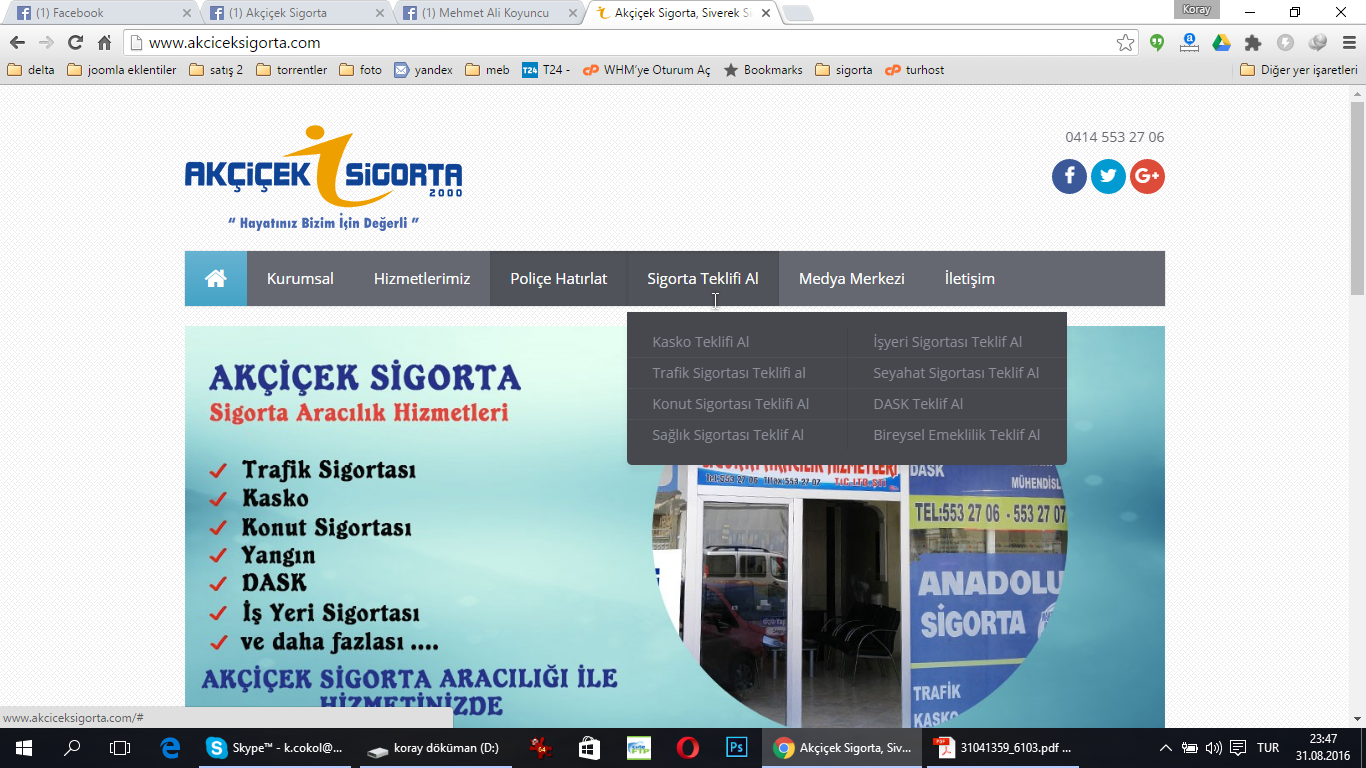The image size is (1366, 768).
Task: Click the Akçiçek Sigorta logo
Action: point(323,178)
